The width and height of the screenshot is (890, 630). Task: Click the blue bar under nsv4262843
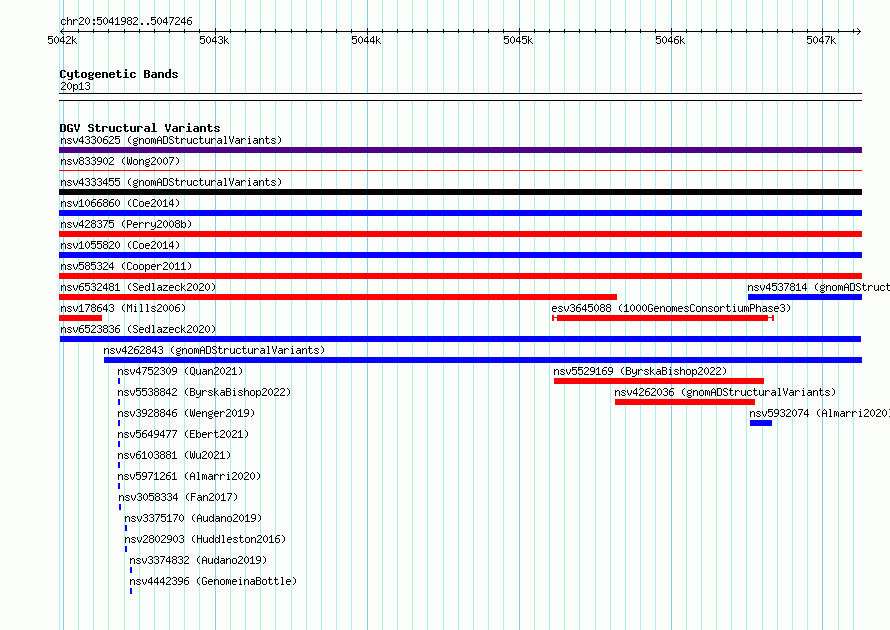pyautogui.click(x=483, y=360)
